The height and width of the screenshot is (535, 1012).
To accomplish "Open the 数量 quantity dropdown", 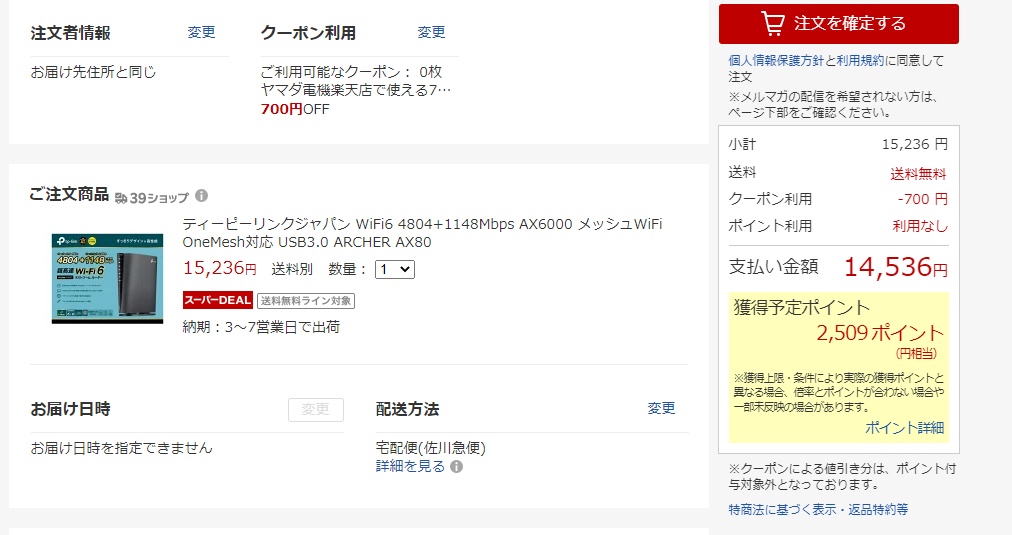I will coord(395,269).
